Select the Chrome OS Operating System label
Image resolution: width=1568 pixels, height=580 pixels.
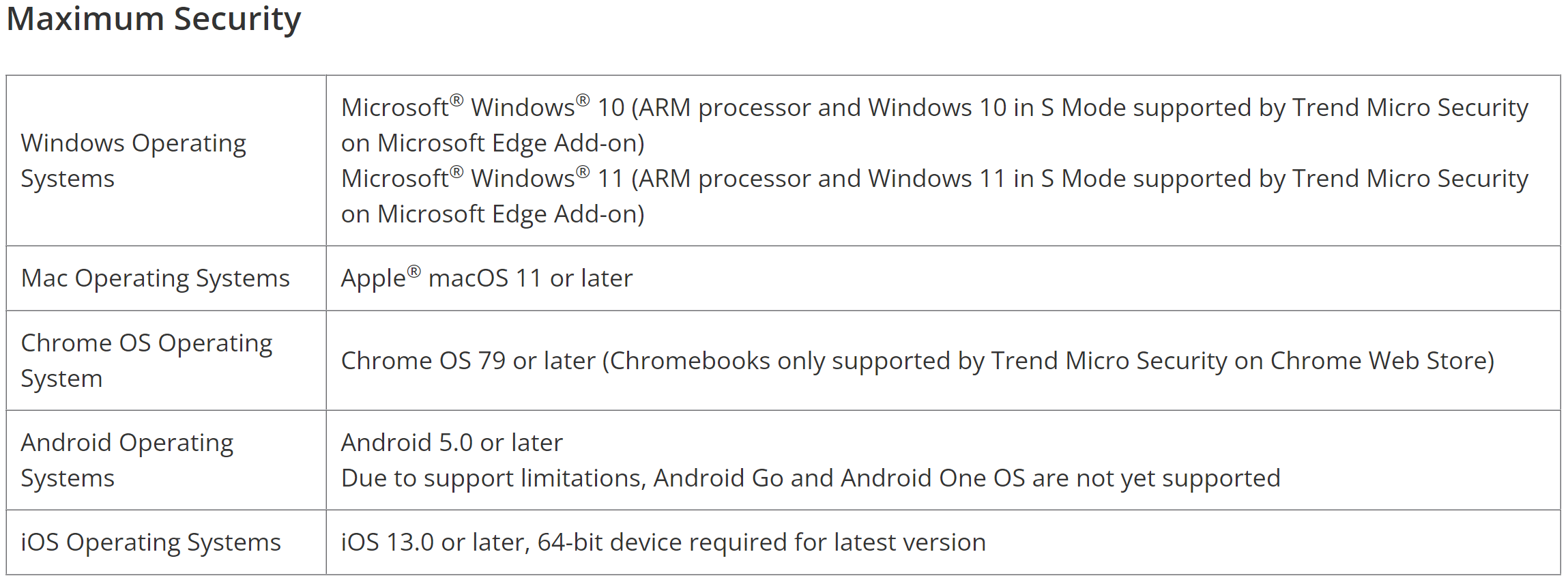[x=146, y=360]
